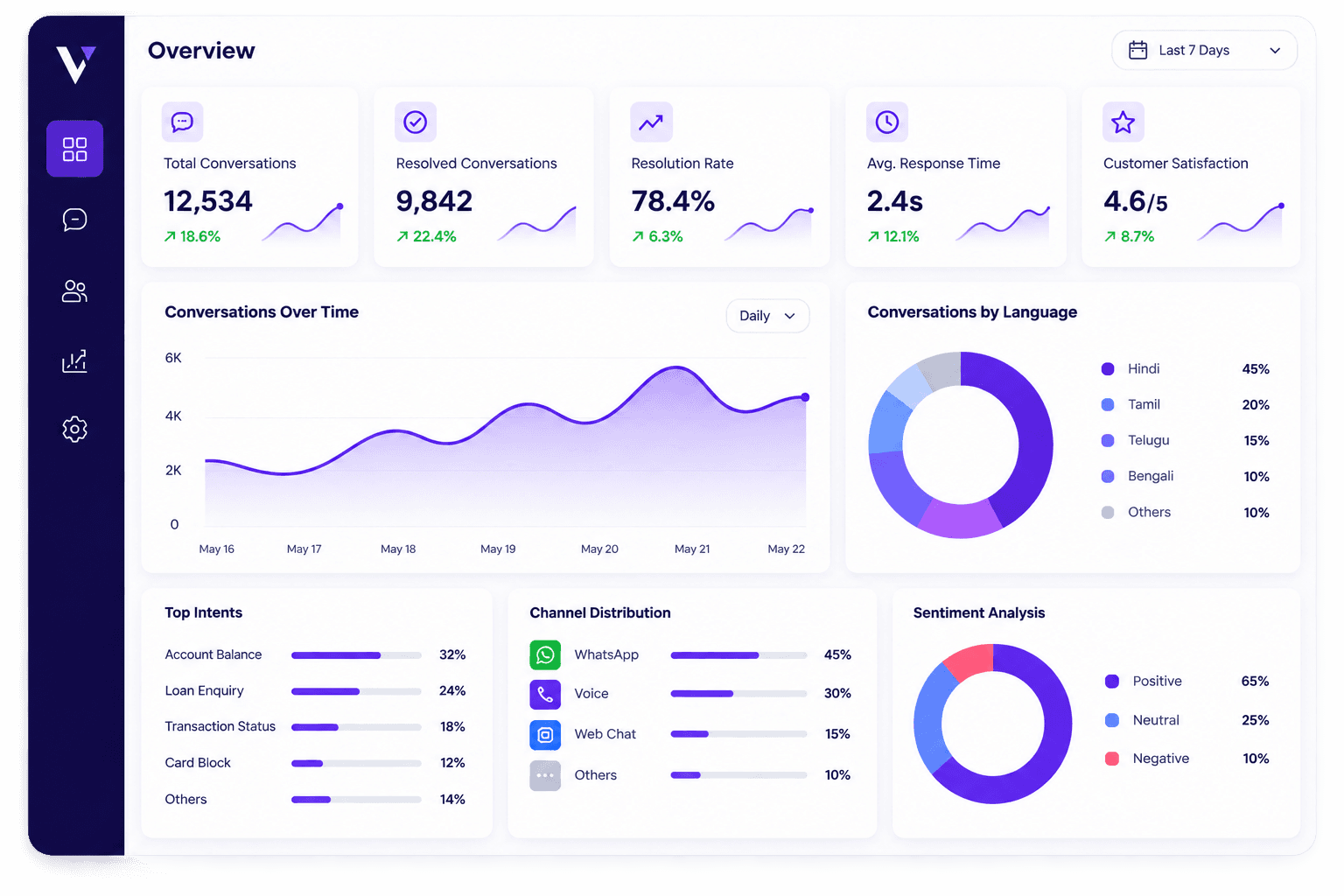Open the Conversations chat bubble sidebar icon

coord(75,220)
